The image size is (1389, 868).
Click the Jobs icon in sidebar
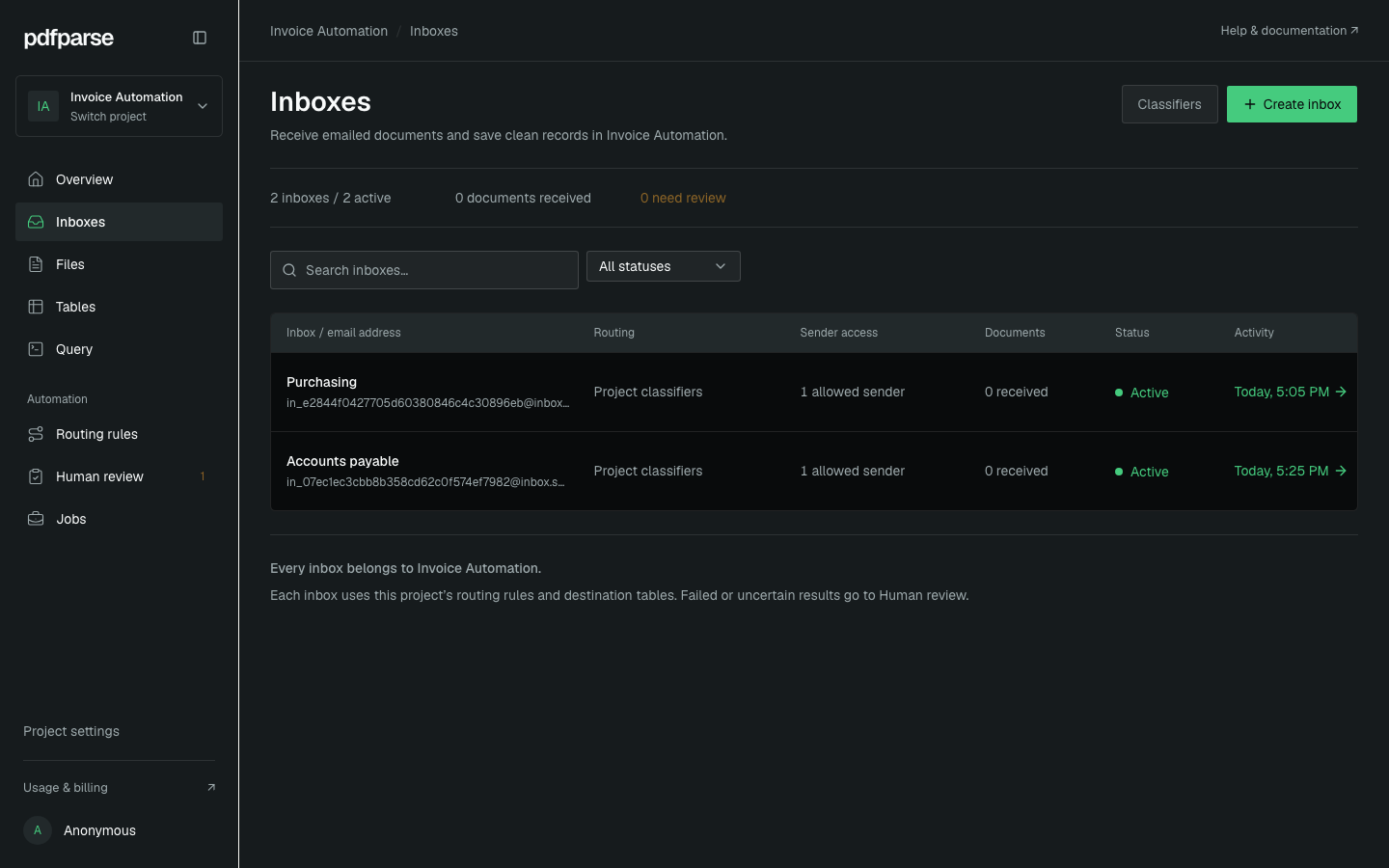[36, 519]
